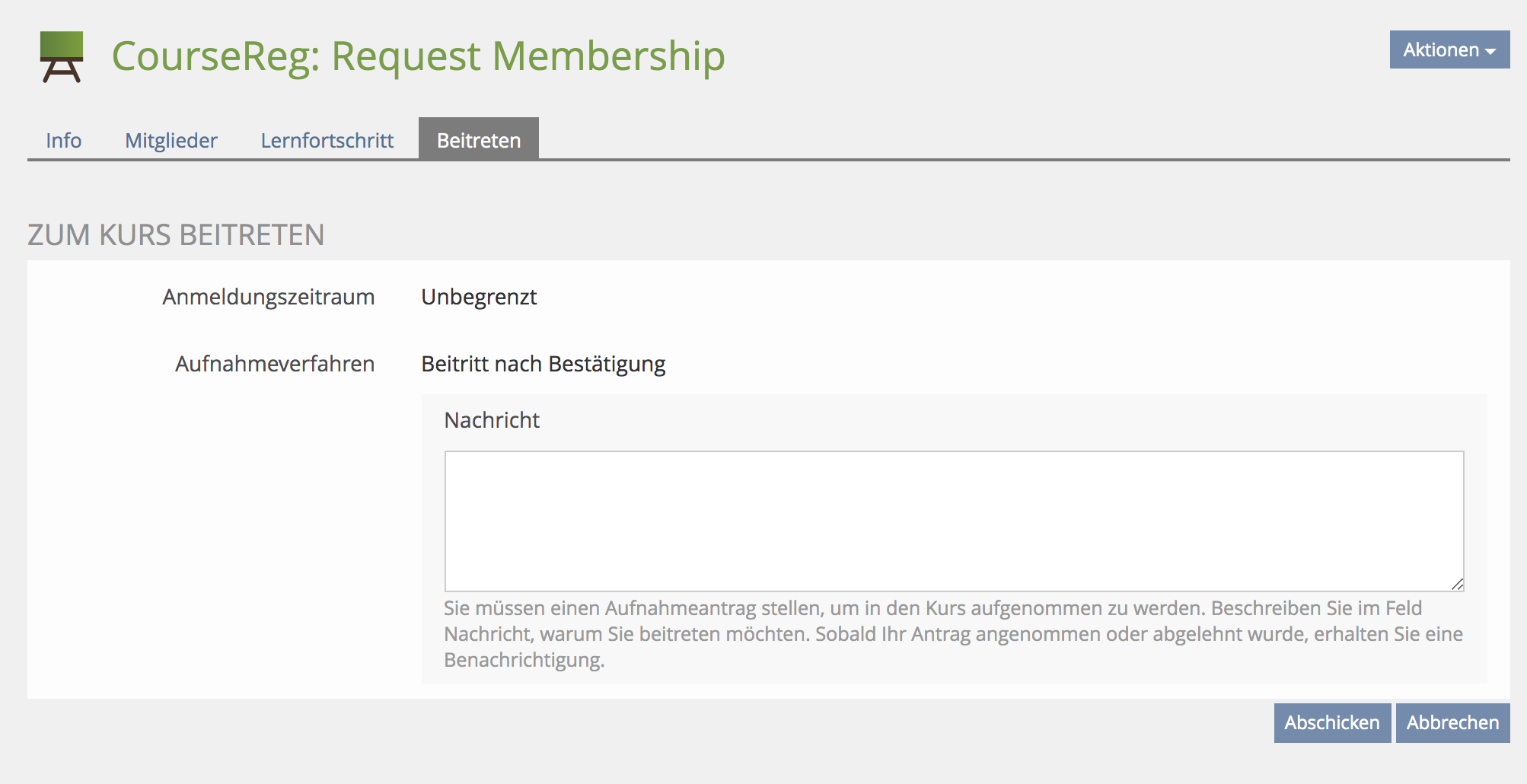Go to the Lernfortschritt tab

pos(327,140)
